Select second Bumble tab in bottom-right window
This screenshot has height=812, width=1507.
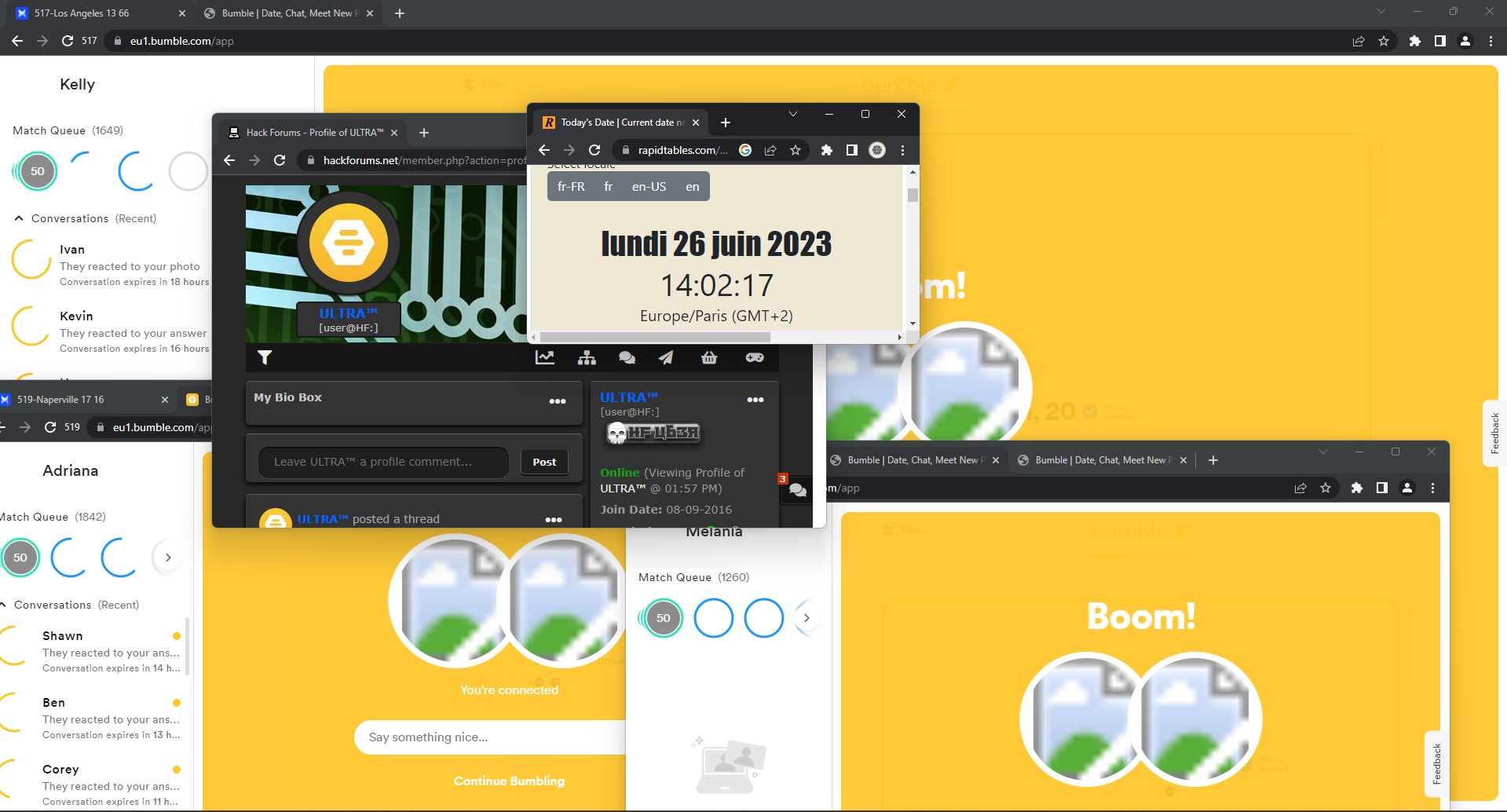point(1103,460)
